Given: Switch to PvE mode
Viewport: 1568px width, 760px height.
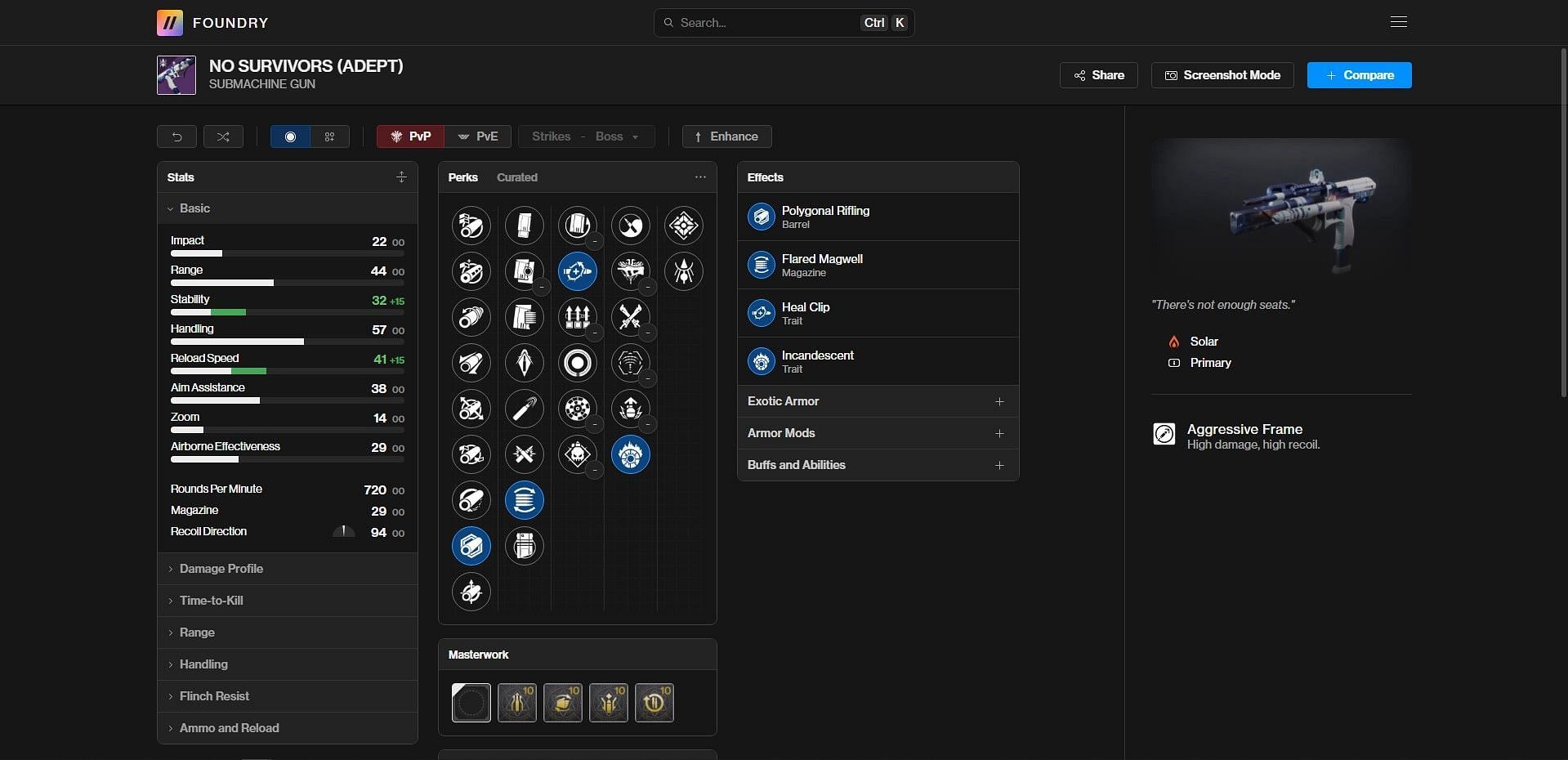Looking at the screenshot, I should pyautogui.click(x=478, y=136).
